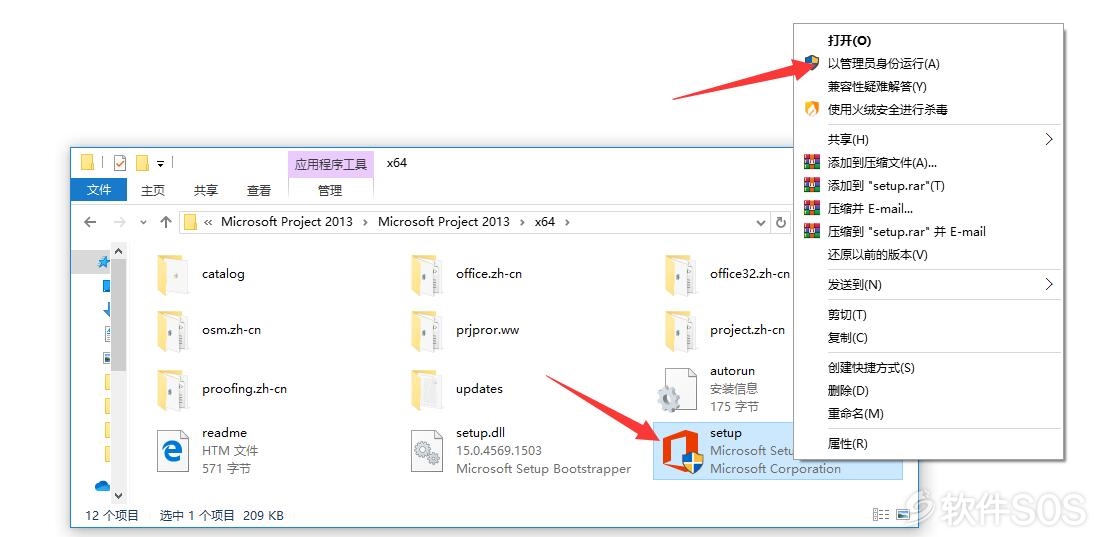The image size is (1103, 537).
Task: Select the office.zh-cn folder
Action: [x=467, y=274]
